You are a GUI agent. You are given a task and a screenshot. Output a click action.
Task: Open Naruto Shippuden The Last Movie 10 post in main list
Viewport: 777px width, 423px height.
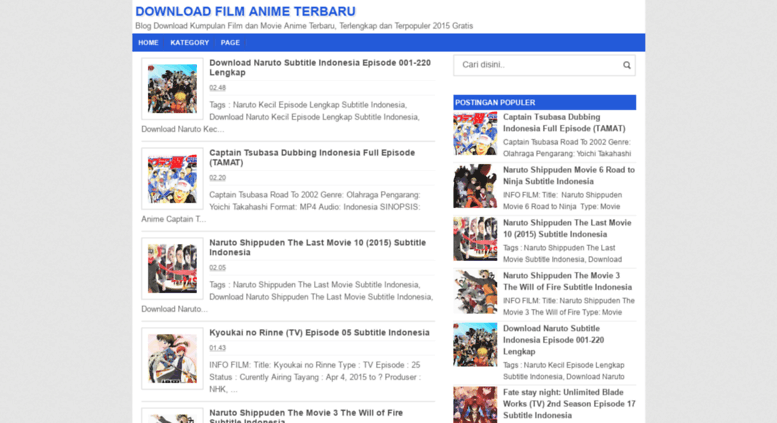coord(317,247)
